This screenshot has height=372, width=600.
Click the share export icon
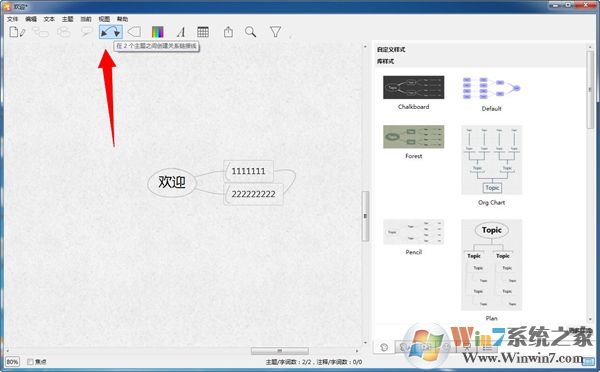click(228, 32)
